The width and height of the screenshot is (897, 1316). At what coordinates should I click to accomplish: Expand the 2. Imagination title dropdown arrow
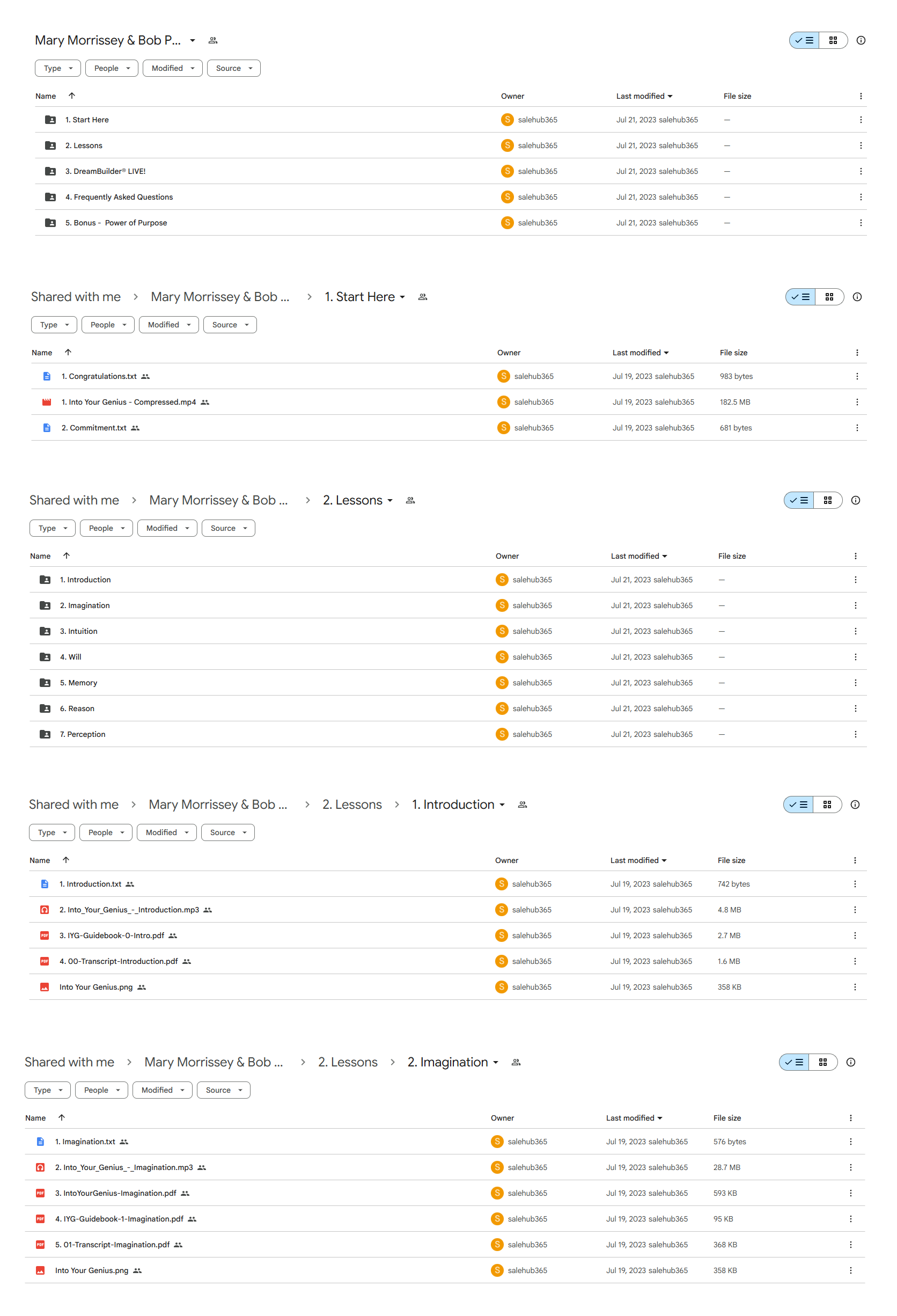point(496,1062)
